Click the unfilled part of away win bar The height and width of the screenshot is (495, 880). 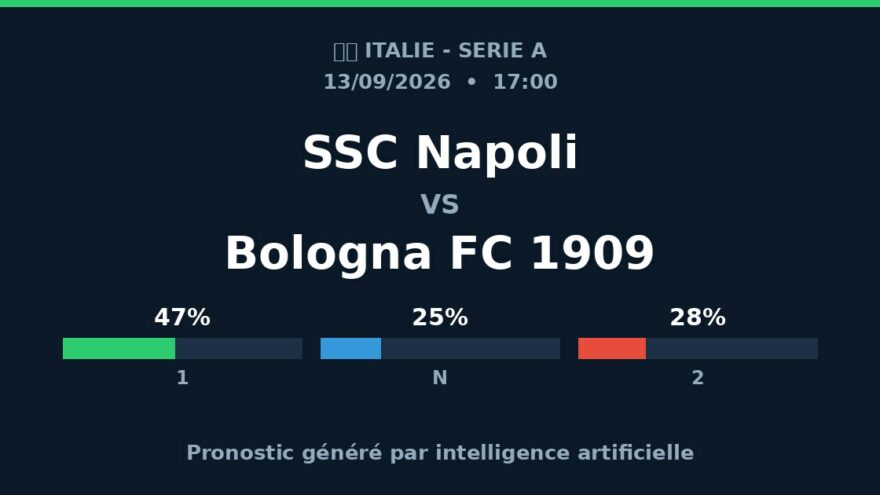click(732, 349)
